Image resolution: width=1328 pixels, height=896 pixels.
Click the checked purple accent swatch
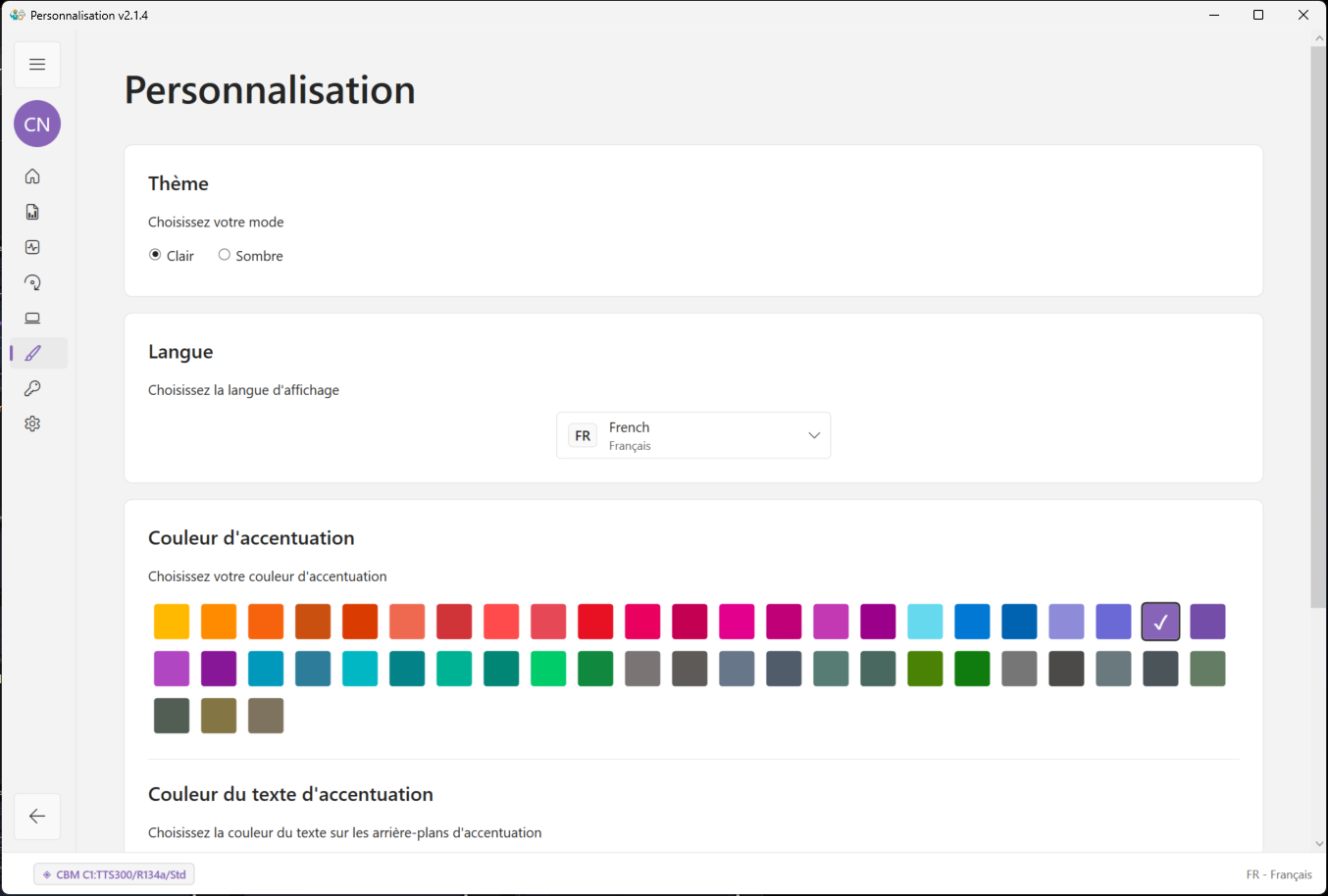(1160, 622)
